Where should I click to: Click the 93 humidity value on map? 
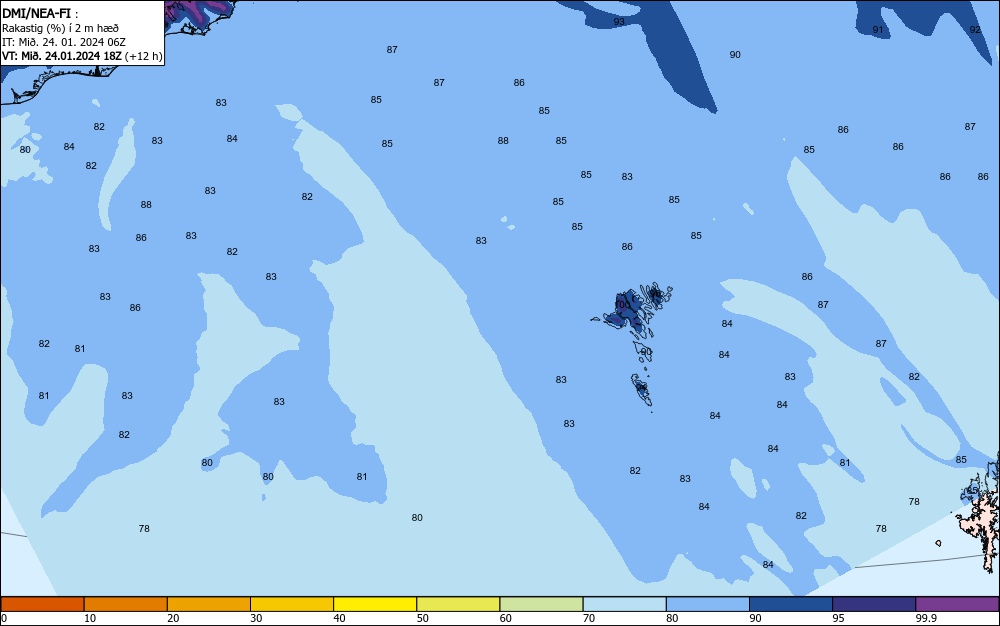[619, 22]
